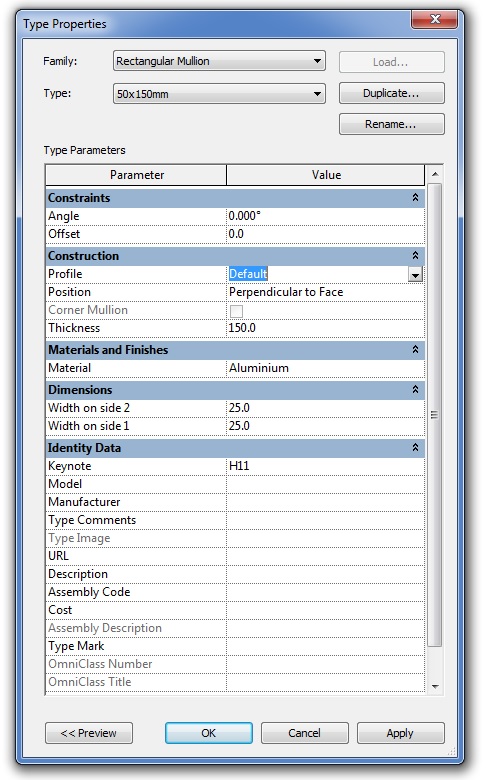
Task: Click the Duplicate button
Action: point(391,93)
